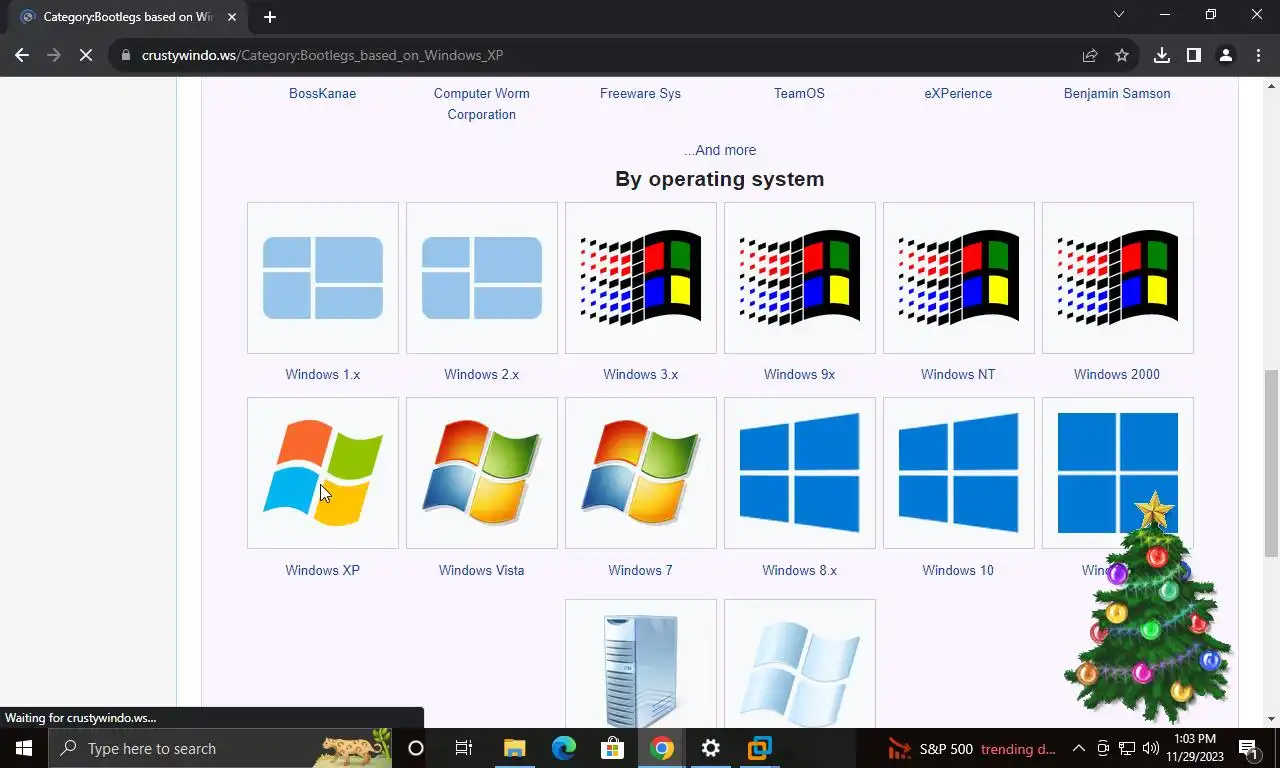Close the Category:Bootlegs tab
Viewport: 1280px width, 768px height.
(x=233, y=17)
